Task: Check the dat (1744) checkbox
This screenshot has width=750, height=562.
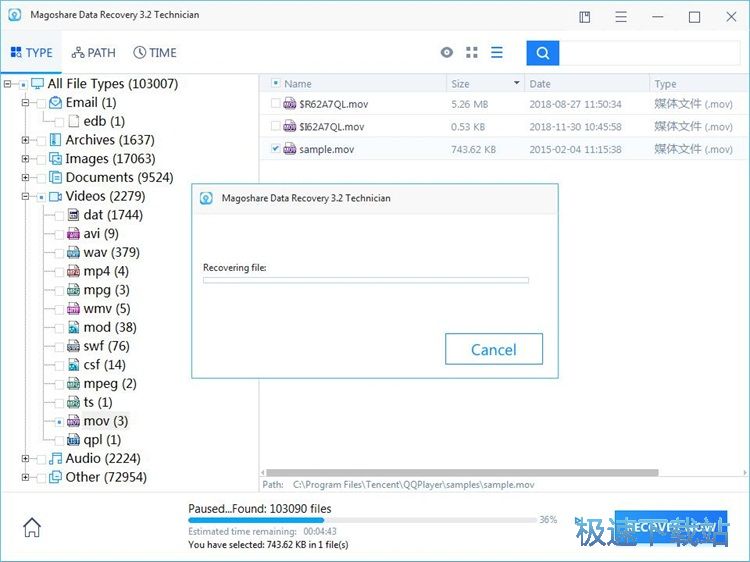Action: 59,215
